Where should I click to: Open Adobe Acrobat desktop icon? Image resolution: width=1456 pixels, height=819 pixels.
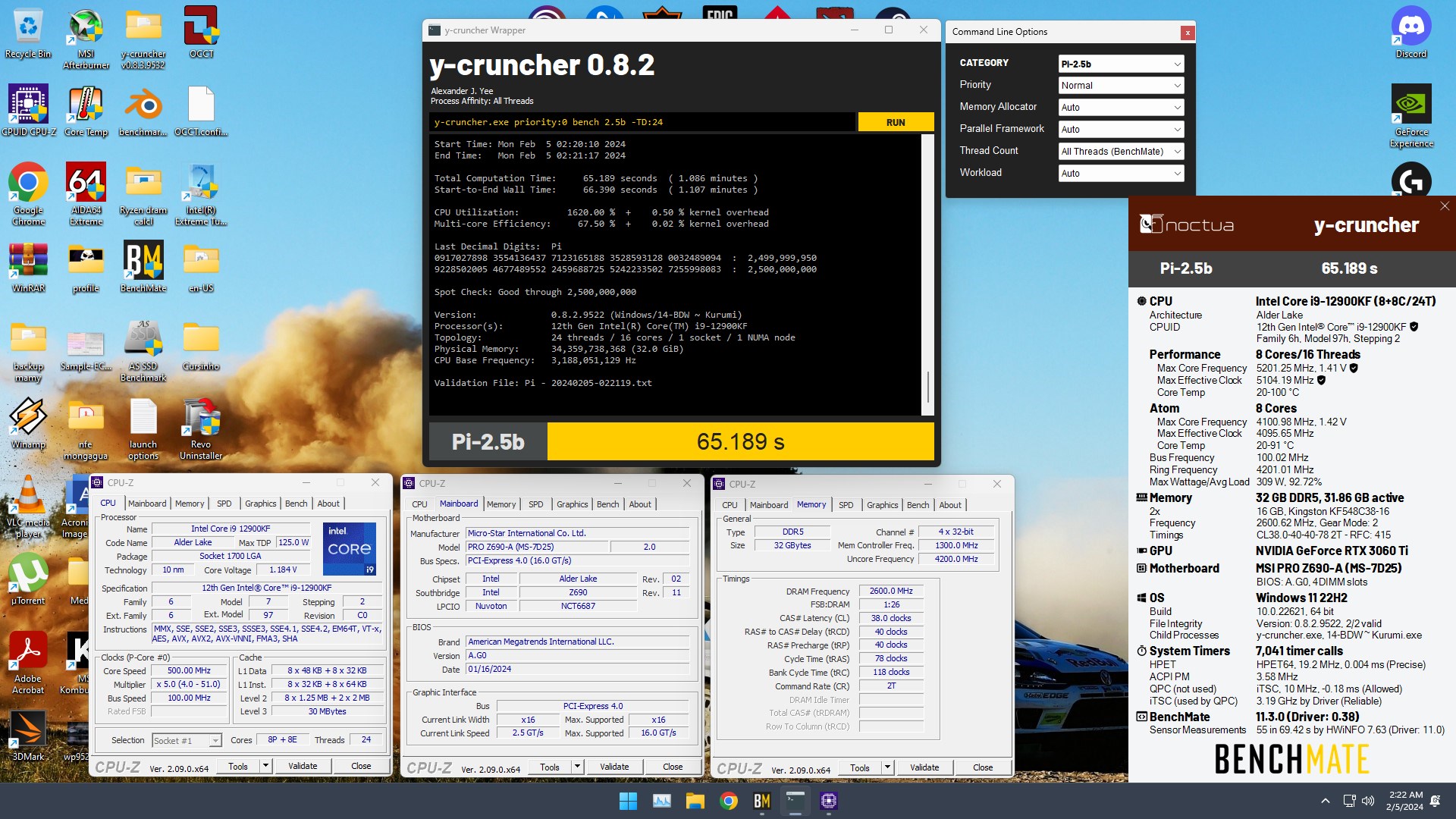[x=28, y=663]
